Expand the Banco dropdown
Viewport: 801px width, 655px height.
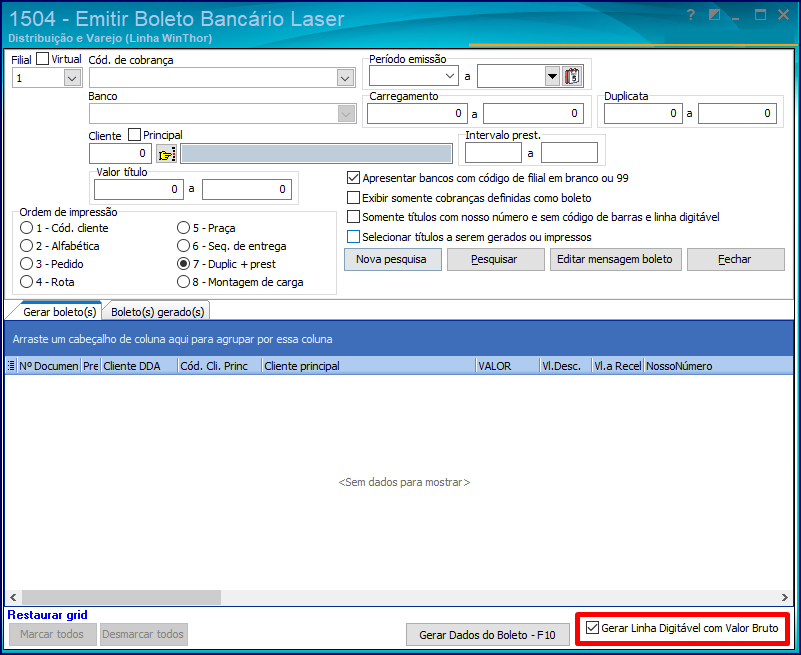346,114
